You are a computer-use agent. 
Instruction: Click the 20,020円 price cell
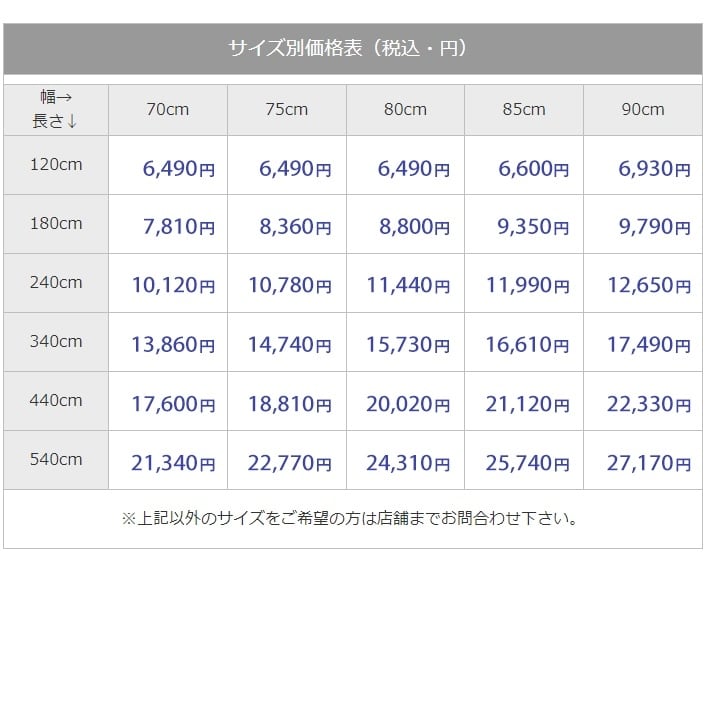coord(405,401)
